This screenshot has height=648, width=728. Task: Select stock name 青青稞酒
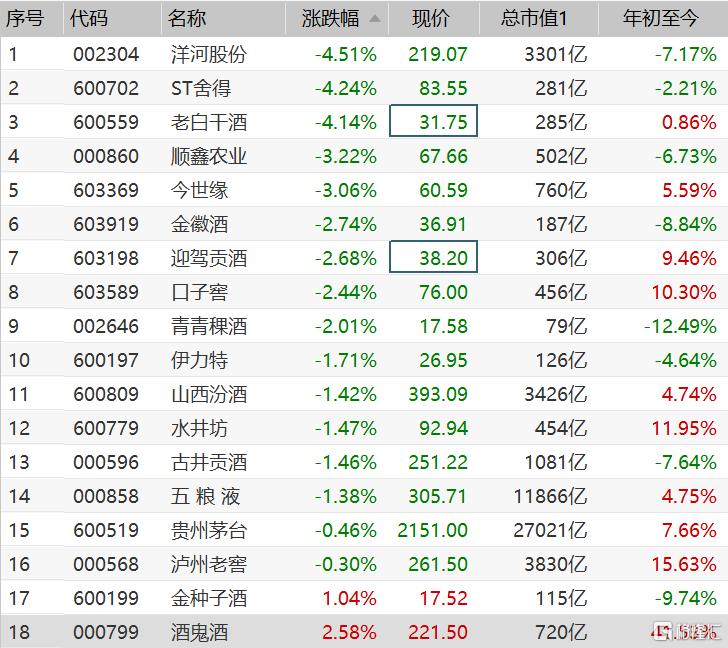209,326
